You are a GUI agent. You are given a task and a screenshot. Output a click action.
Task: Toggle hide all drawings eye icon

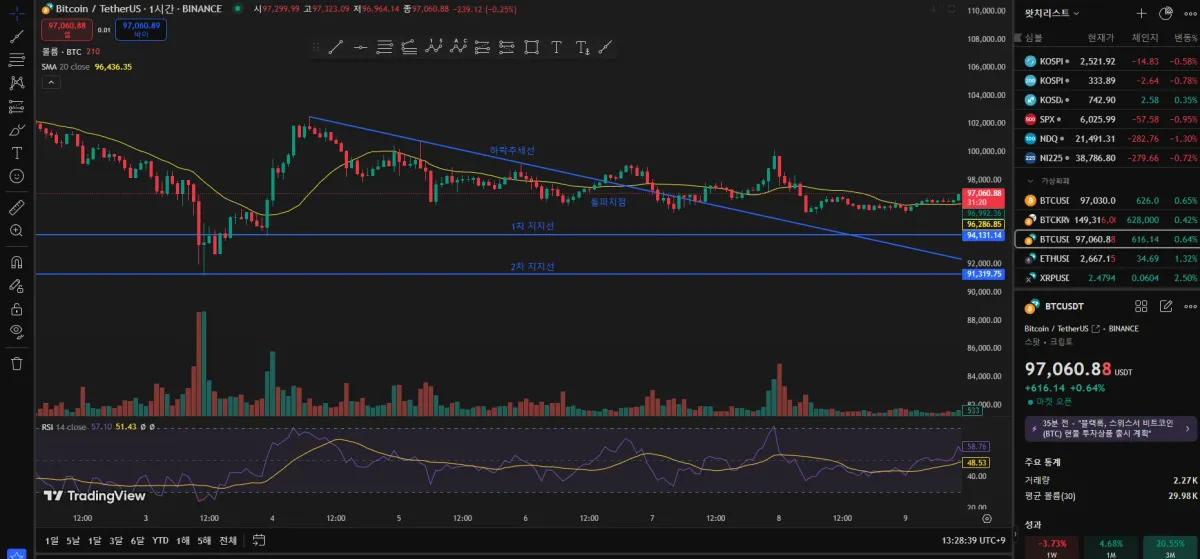16,330
